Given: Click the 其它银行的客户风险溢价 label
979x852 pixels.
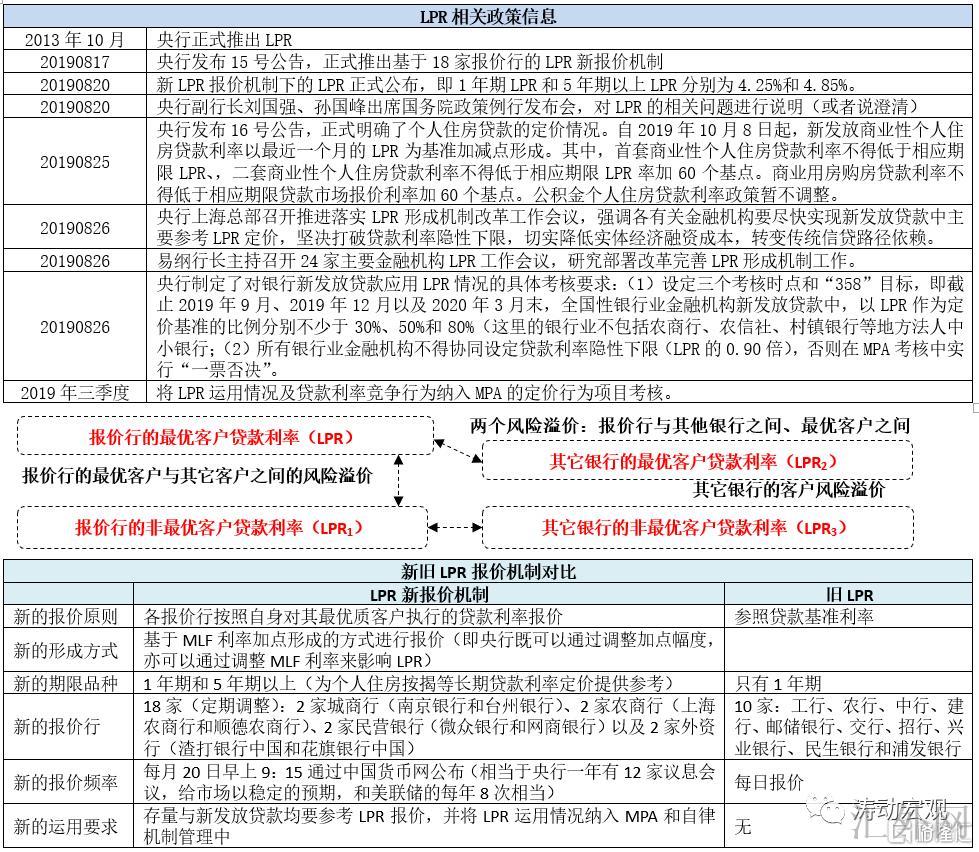Looking at the screenshot, I should point(789,489).
